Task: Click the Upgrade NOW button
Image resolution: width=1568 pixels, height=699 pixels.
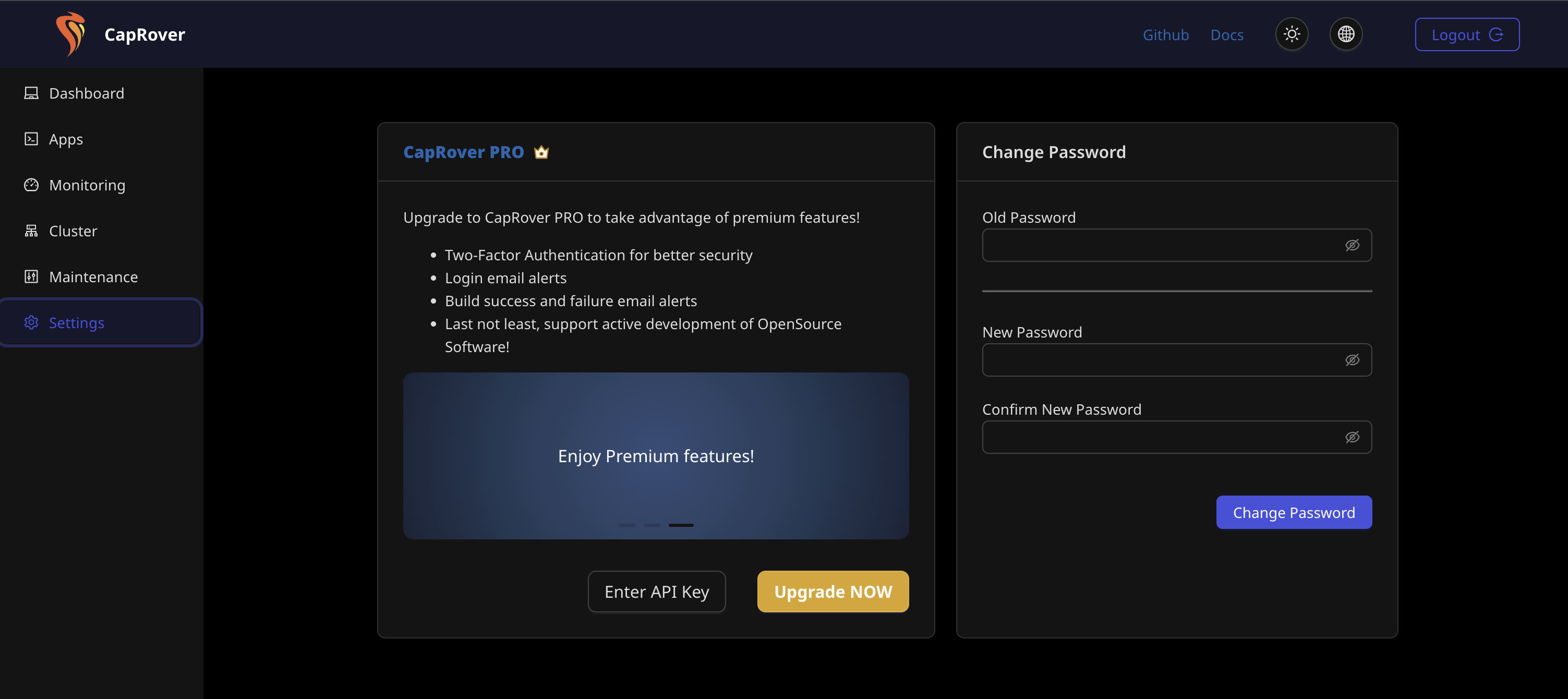Action: tap(833, 591)
